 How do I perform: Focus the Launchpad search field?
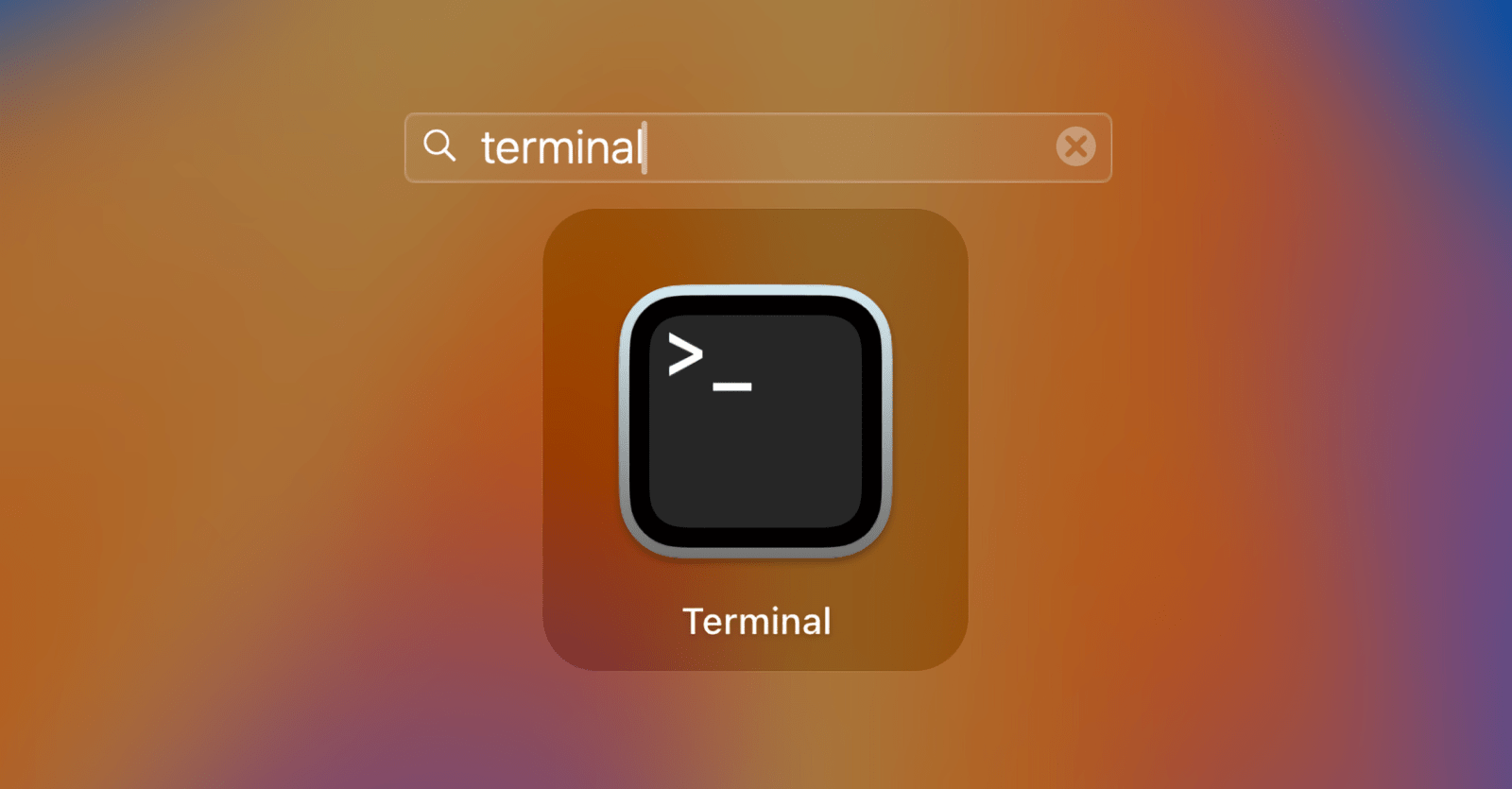(x=758, y=147)
